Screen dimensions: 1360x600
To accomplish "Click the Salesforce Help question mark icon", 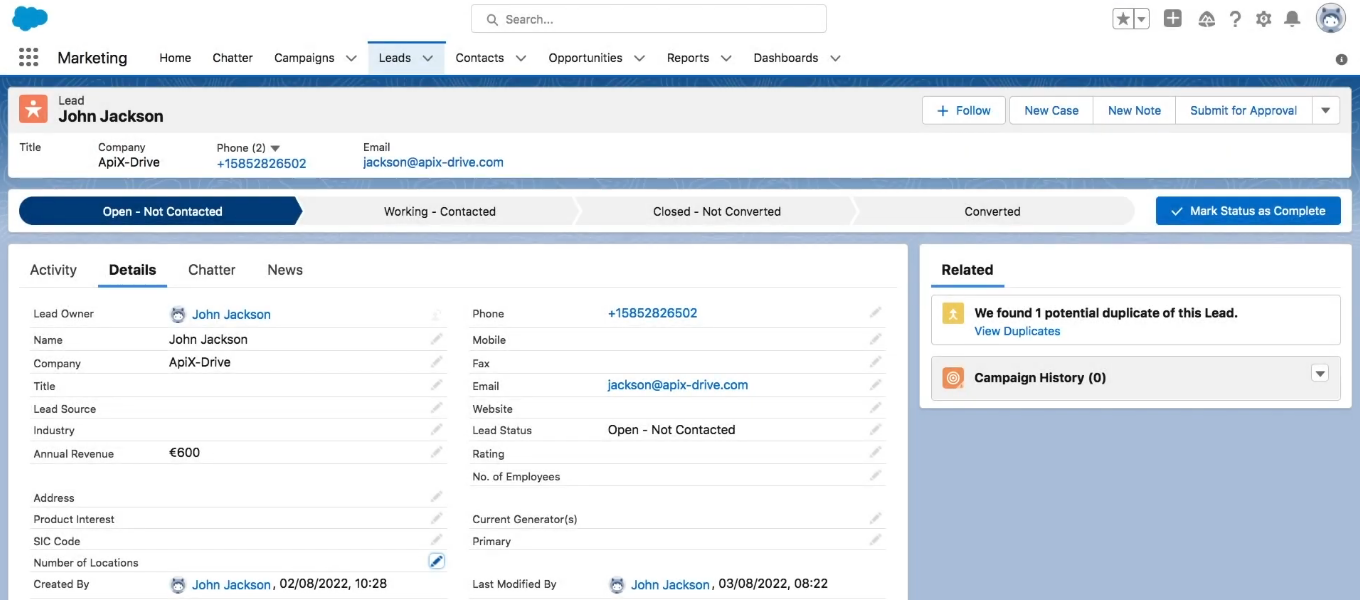I will (x=1233, y=18).
